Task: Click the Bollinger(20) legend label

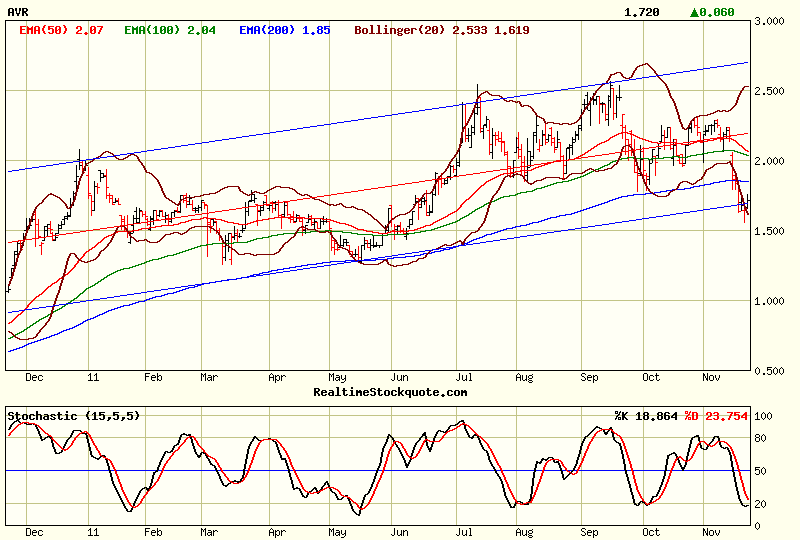Action: 442,30
